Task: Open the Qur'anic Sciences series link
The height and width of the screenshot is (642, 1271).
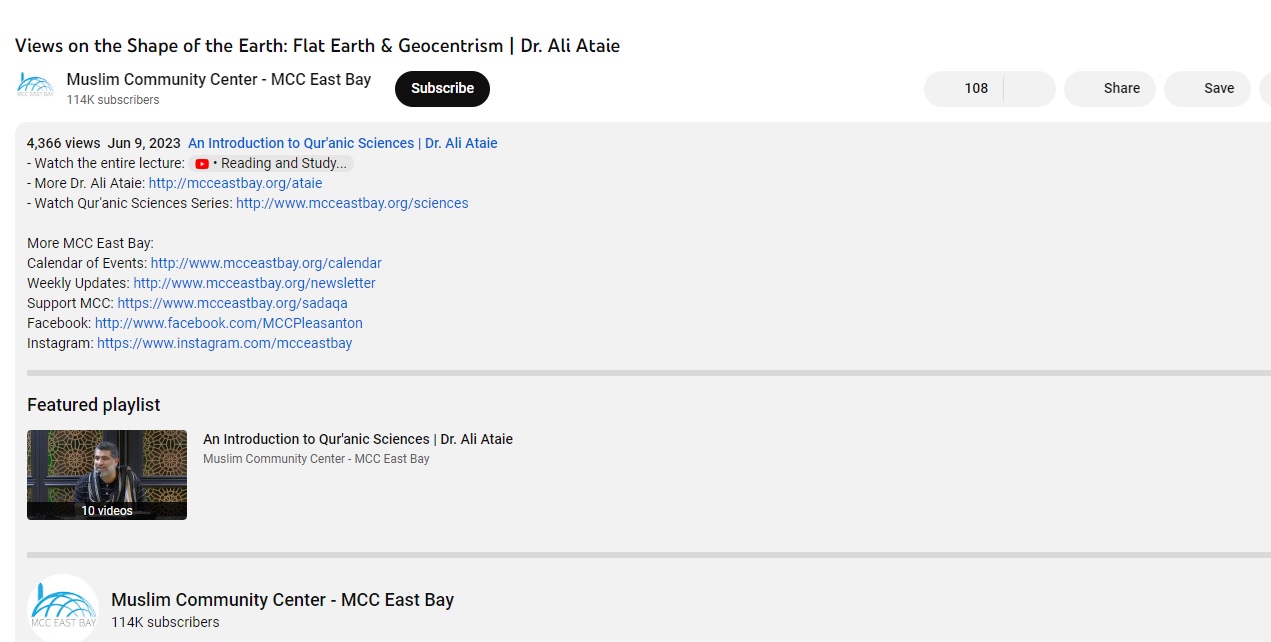Action: click(x=352, y=203)
